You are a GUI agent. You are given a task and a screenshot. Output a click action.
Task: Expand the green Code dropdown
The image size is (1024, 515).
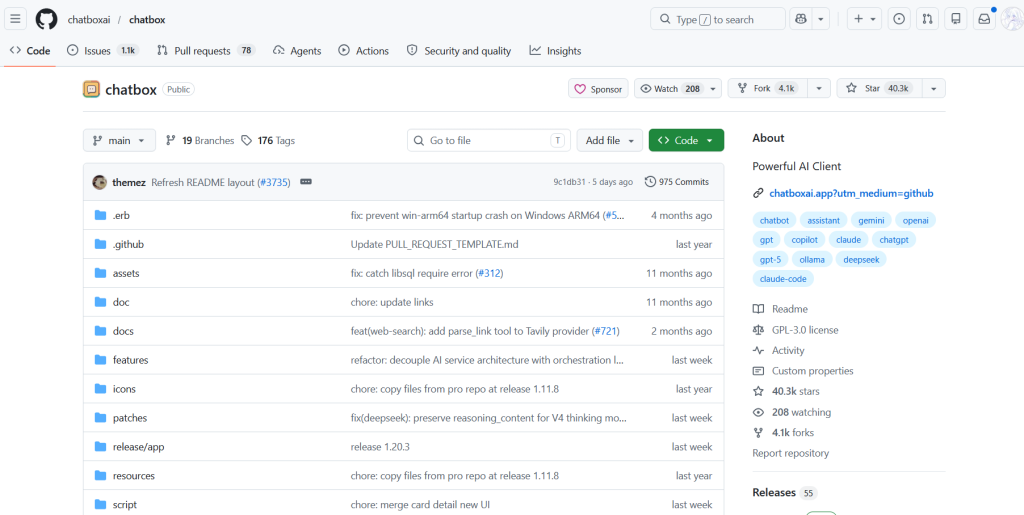pos(686,140)
